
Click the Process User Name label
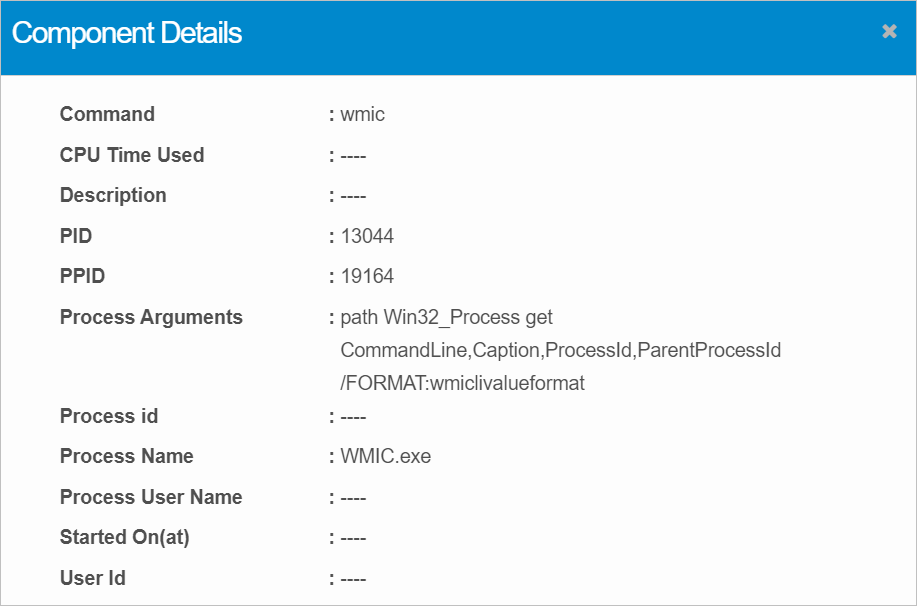tap(150, 497)
